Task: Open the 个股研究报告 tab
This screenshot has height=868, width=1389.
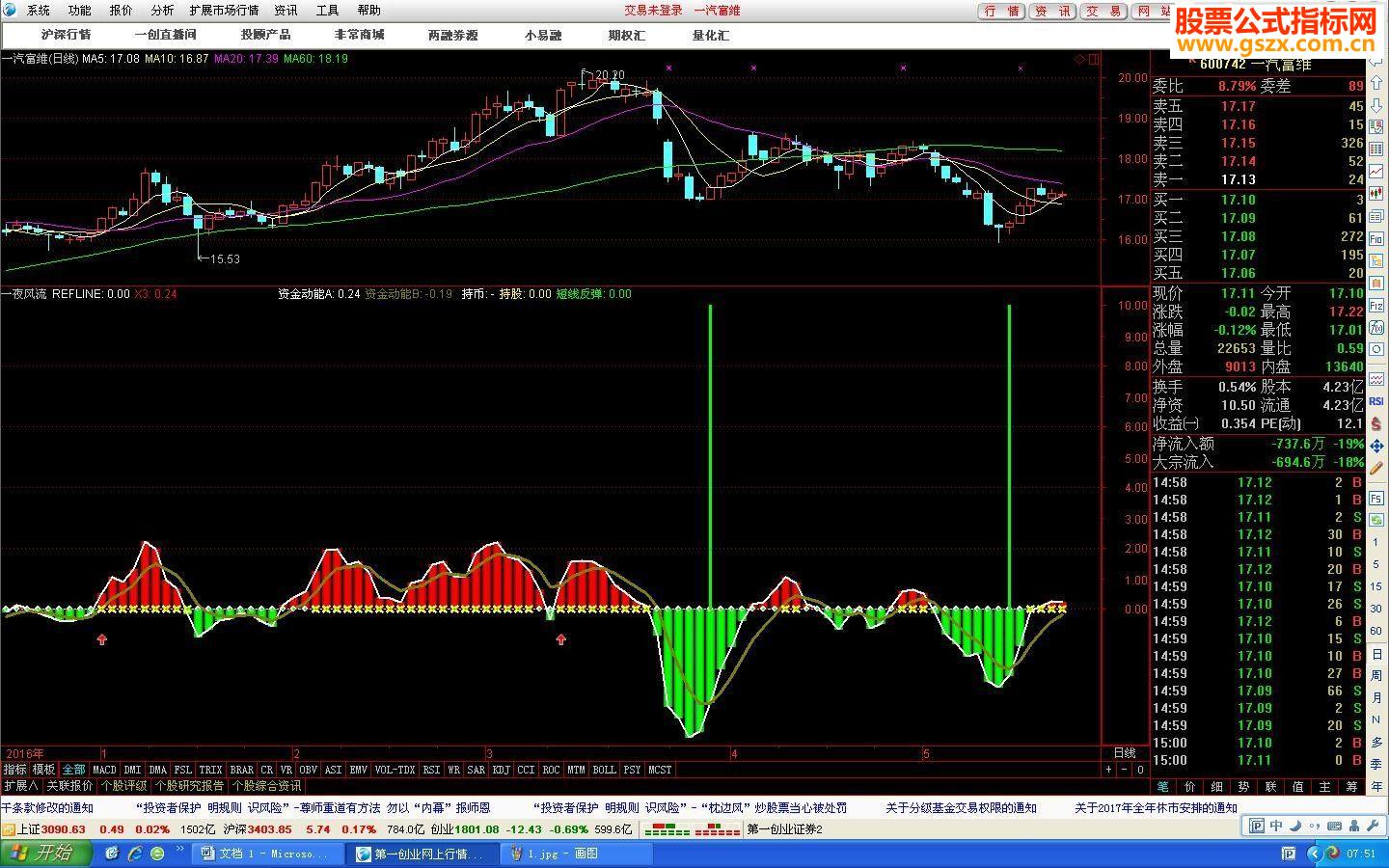Action: point(190,786)
